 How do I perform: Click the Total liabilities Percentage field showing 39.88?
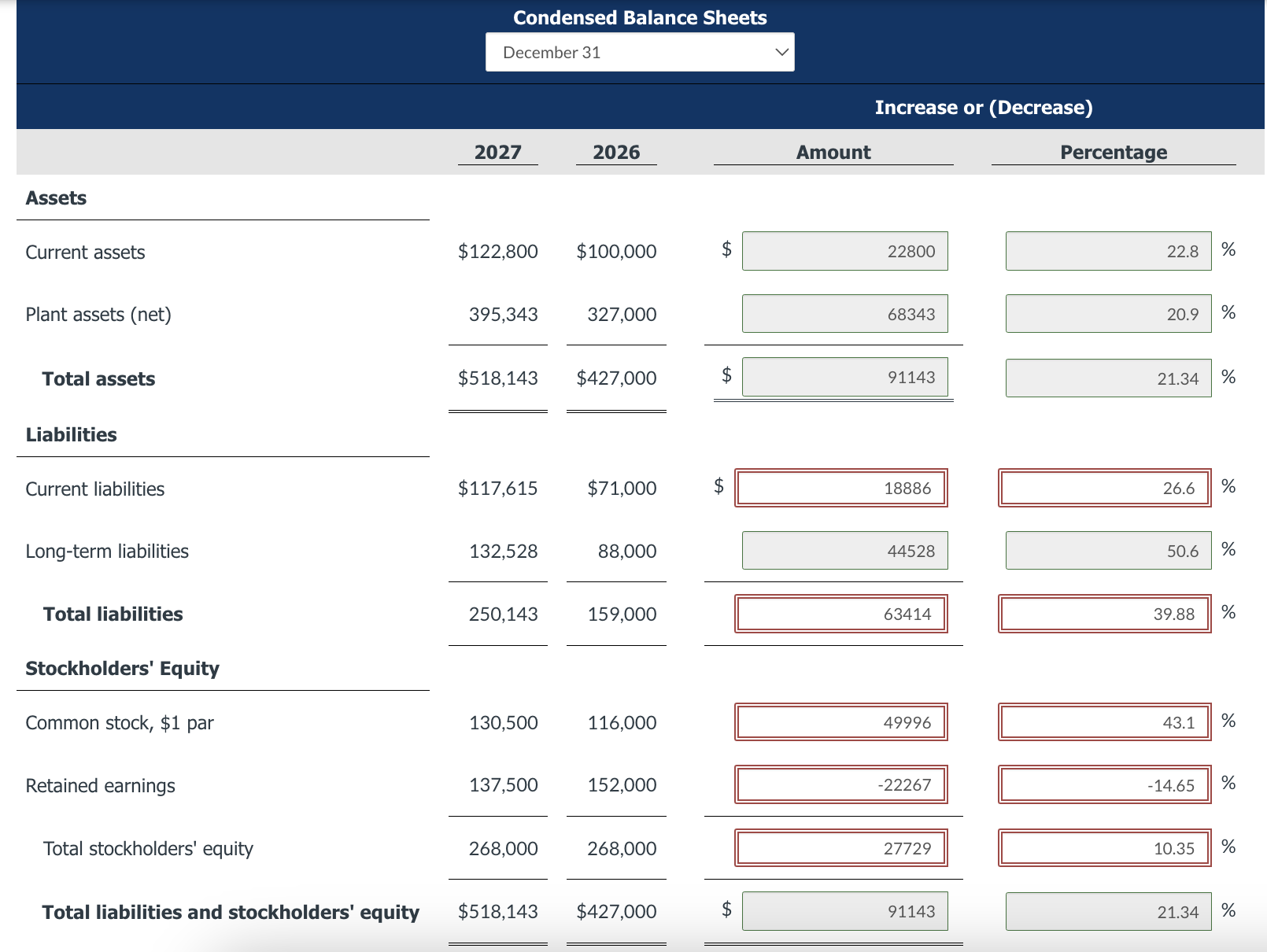point(1103,614)
